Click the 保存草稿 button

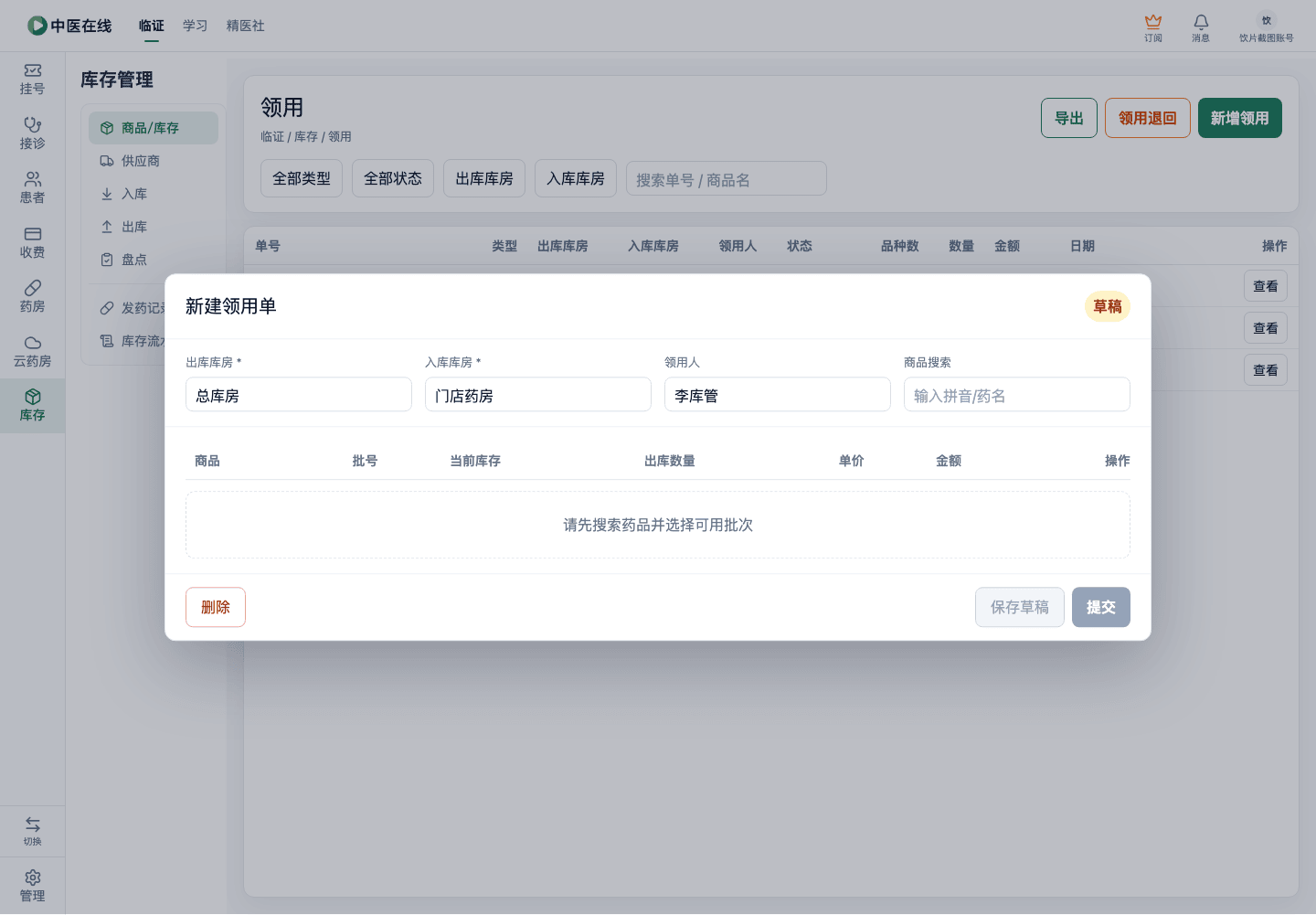(x=1020, y=607)
